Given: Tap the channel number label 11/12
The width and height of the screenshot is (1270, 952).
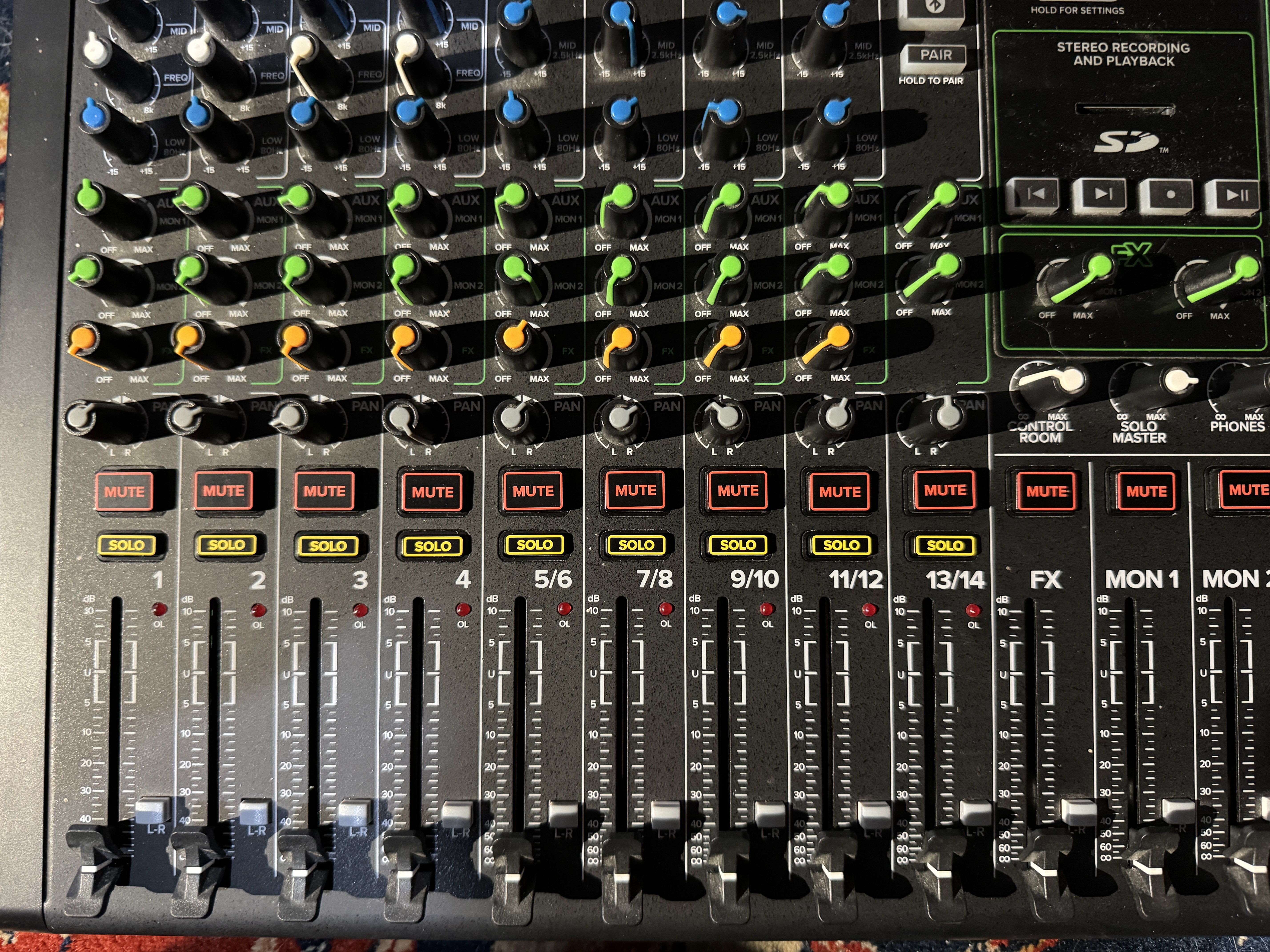Looking at the screenshot, I should click(x=856, y=580).
